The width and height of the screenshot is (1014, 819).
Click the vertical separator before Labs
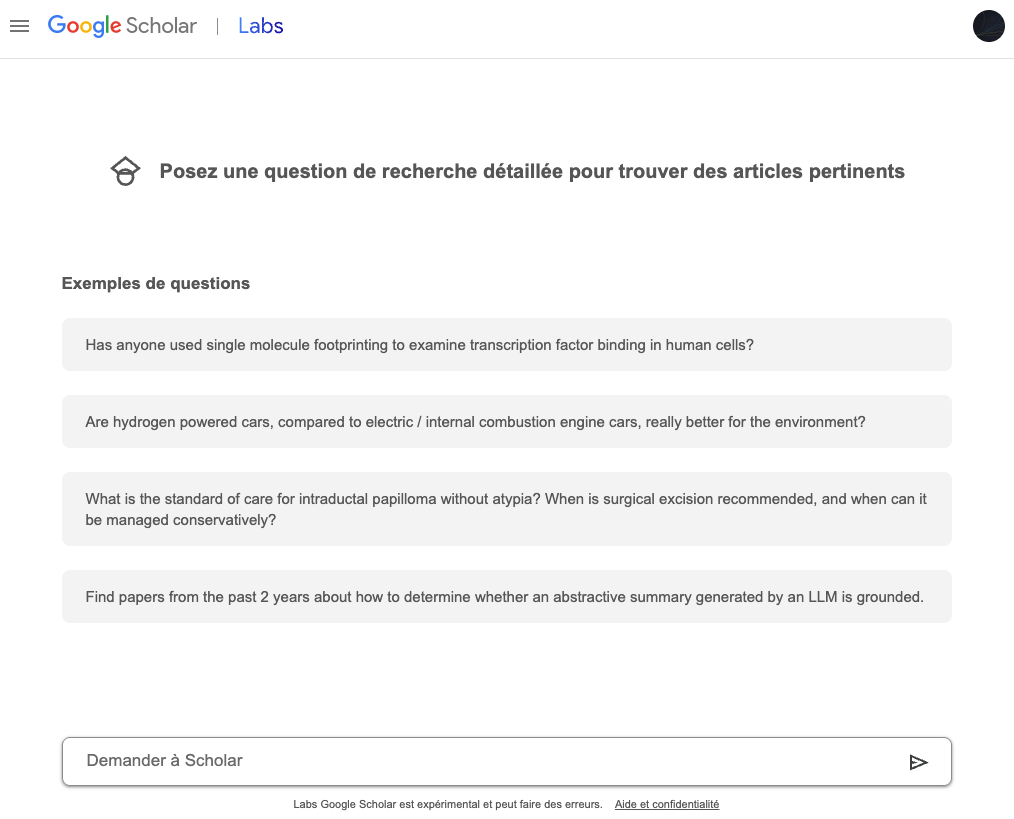(217, 26)
